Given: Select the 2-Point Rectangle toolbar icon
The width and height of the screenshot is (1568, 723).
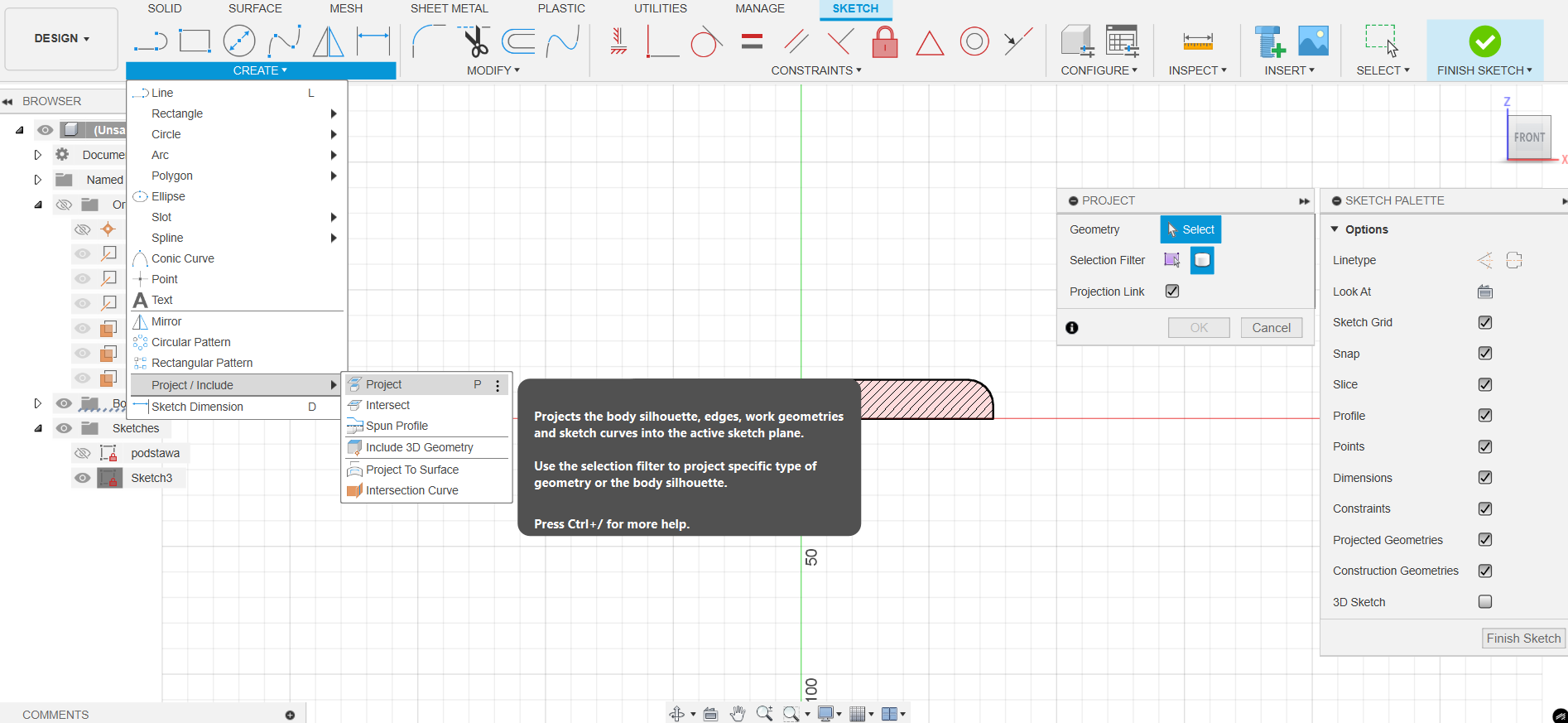Looking at the screenshot, I should (195, 41).
